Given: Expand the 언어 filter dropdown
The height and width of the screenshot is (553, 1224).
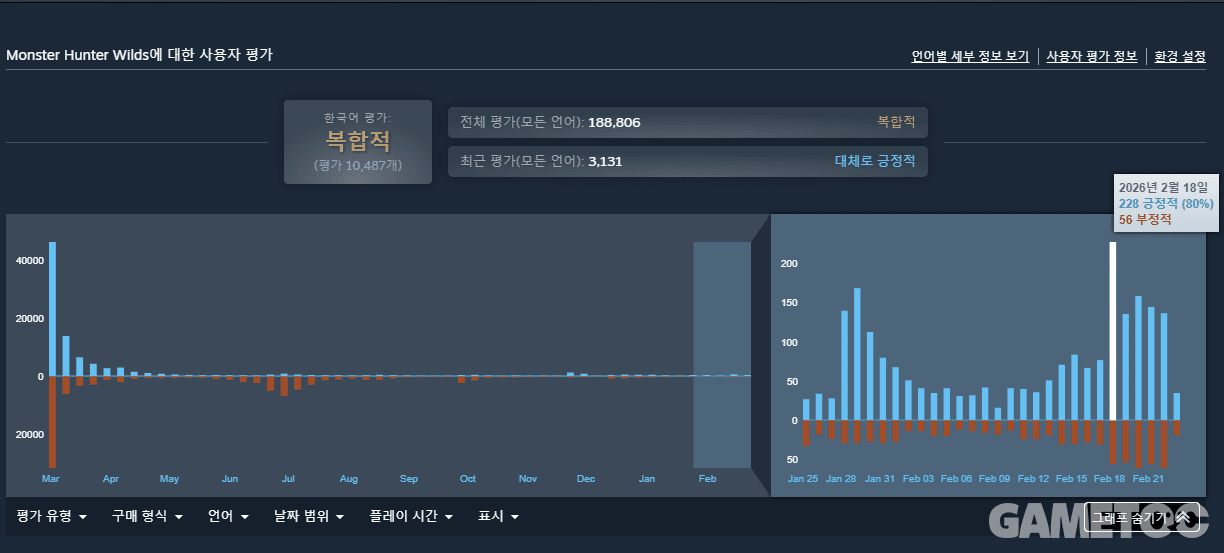Looking at the screenshot, I should point(228,516).
